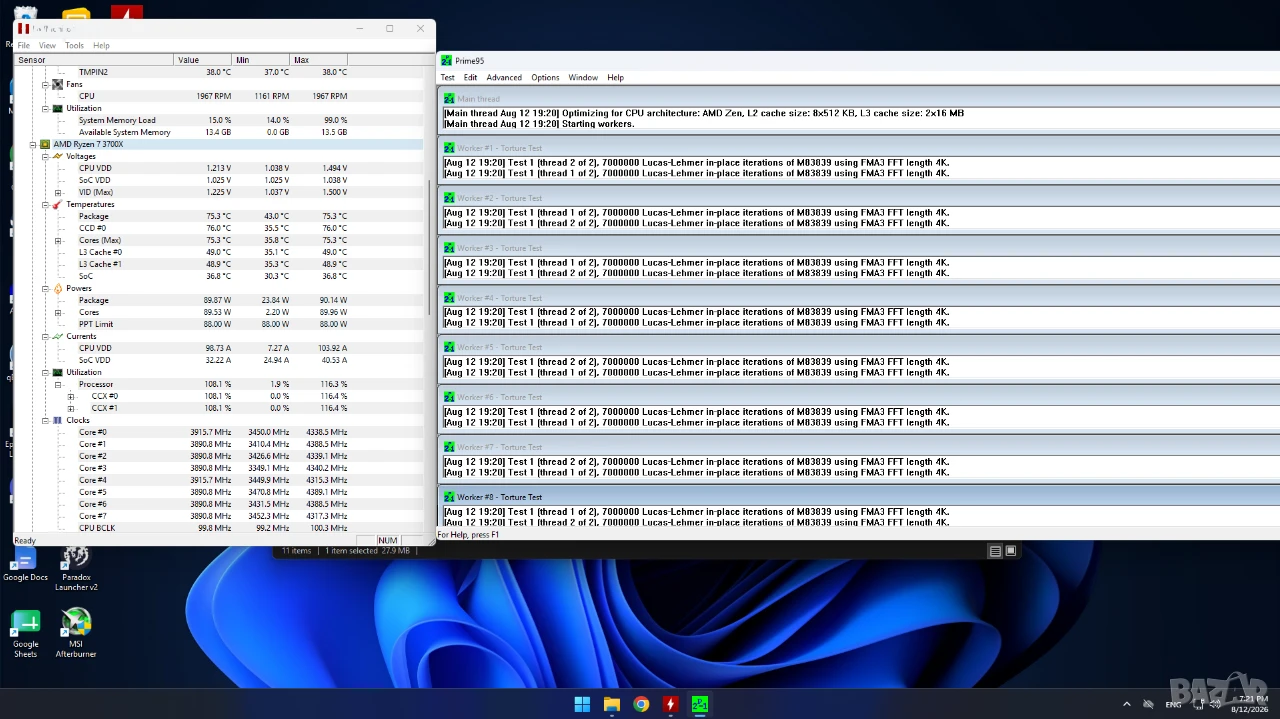Image resolution: width=1280 pixels, height=719 pixels.
Task: Click the Prime95 title bar icon
Action: [447, 61]
